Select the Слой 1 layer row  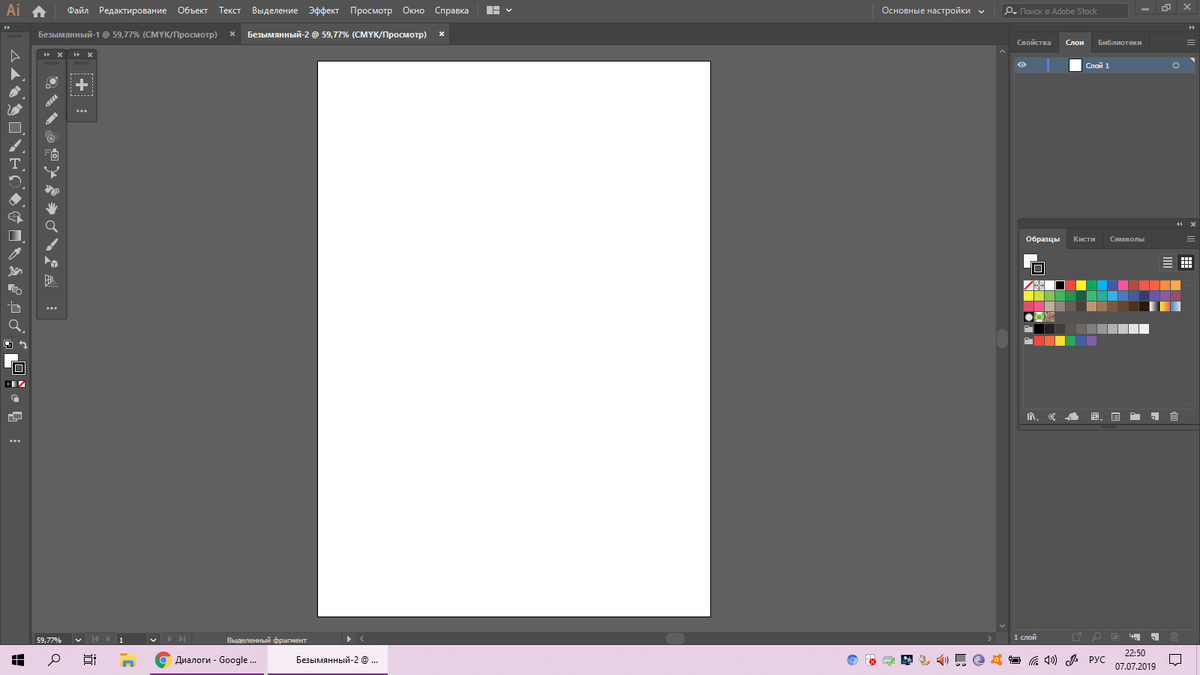coord(1103,65)
